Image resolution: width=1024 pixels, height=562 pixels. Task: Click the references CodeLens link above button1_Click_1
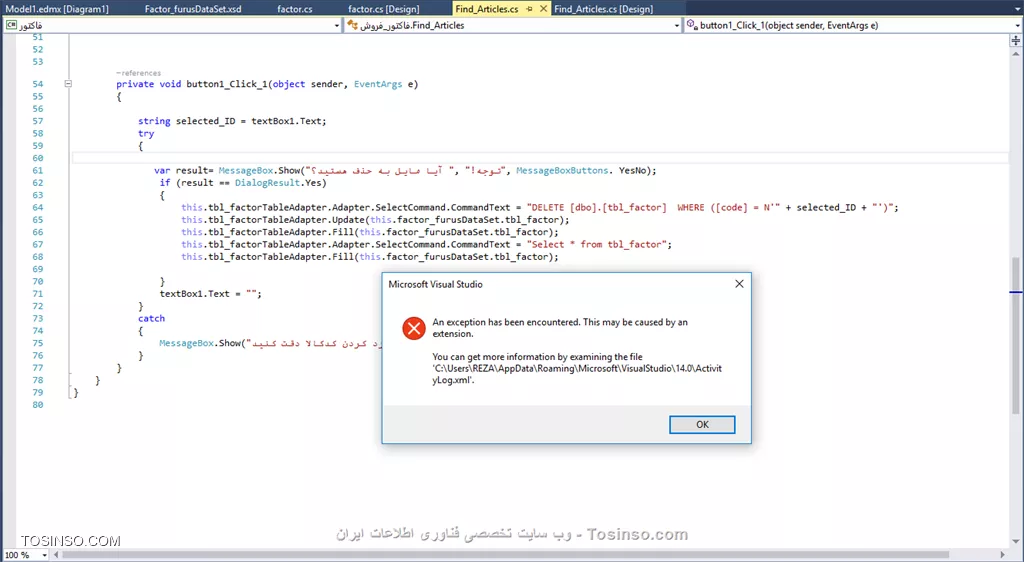tap(138, 73)
